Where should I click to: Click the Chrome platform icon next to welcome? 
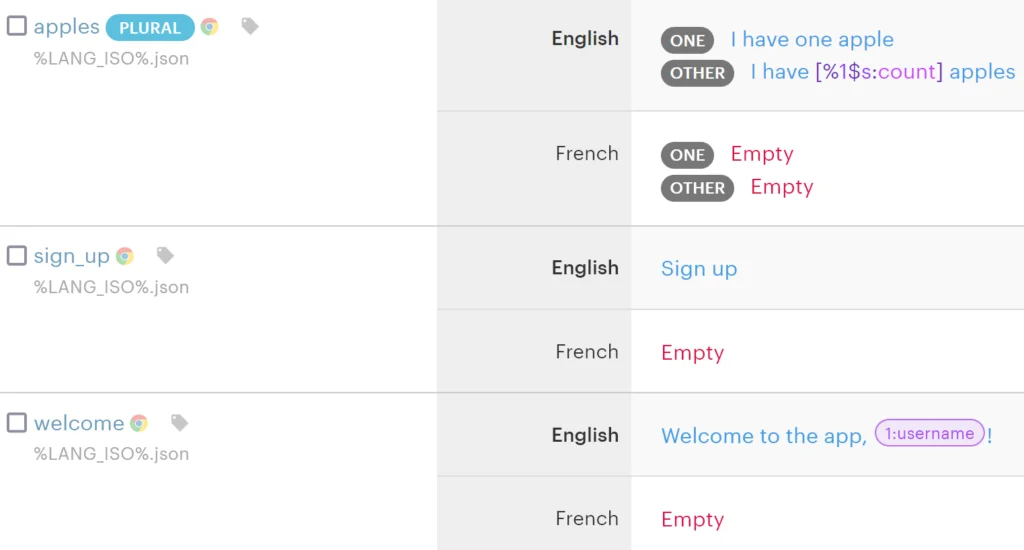[x=139, y=423]
